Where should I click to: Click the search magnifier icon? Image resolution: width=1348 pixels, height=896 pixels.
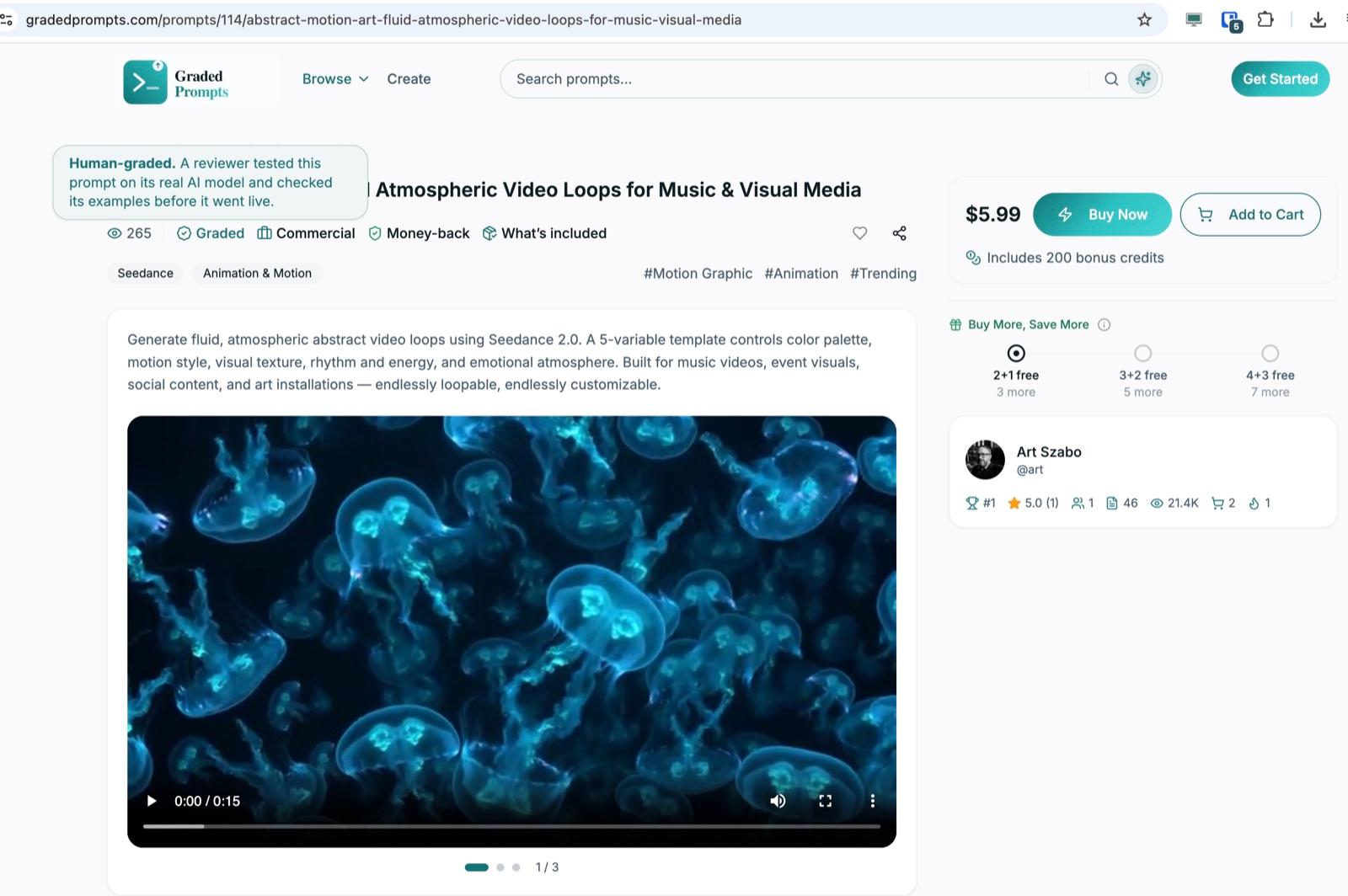(1111, 79)
